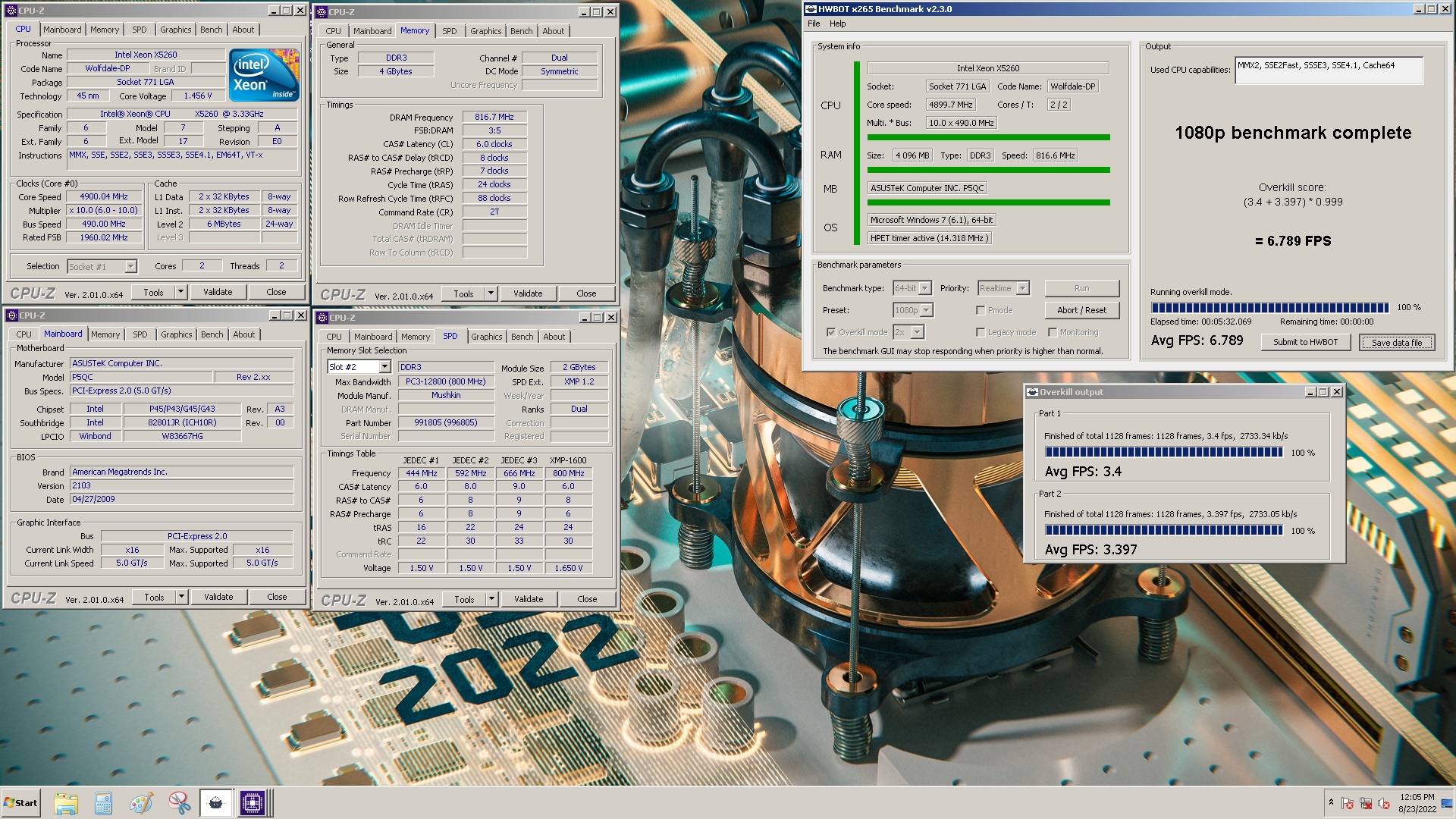Click the XMP-1600 frequency 800 MHz cell
Screen dimensions: 1456x819
(x=568, y=473)
